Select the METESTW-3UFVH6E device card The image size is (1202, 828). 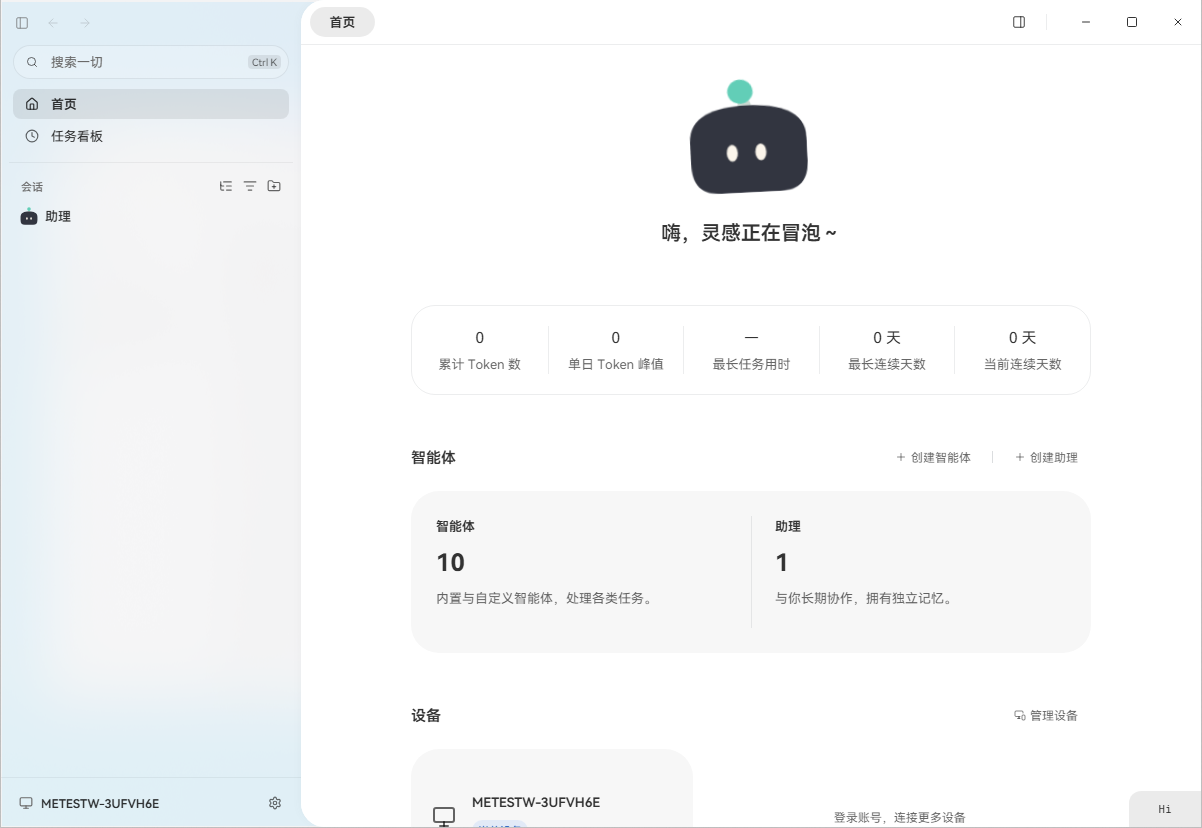click(552, 788)
